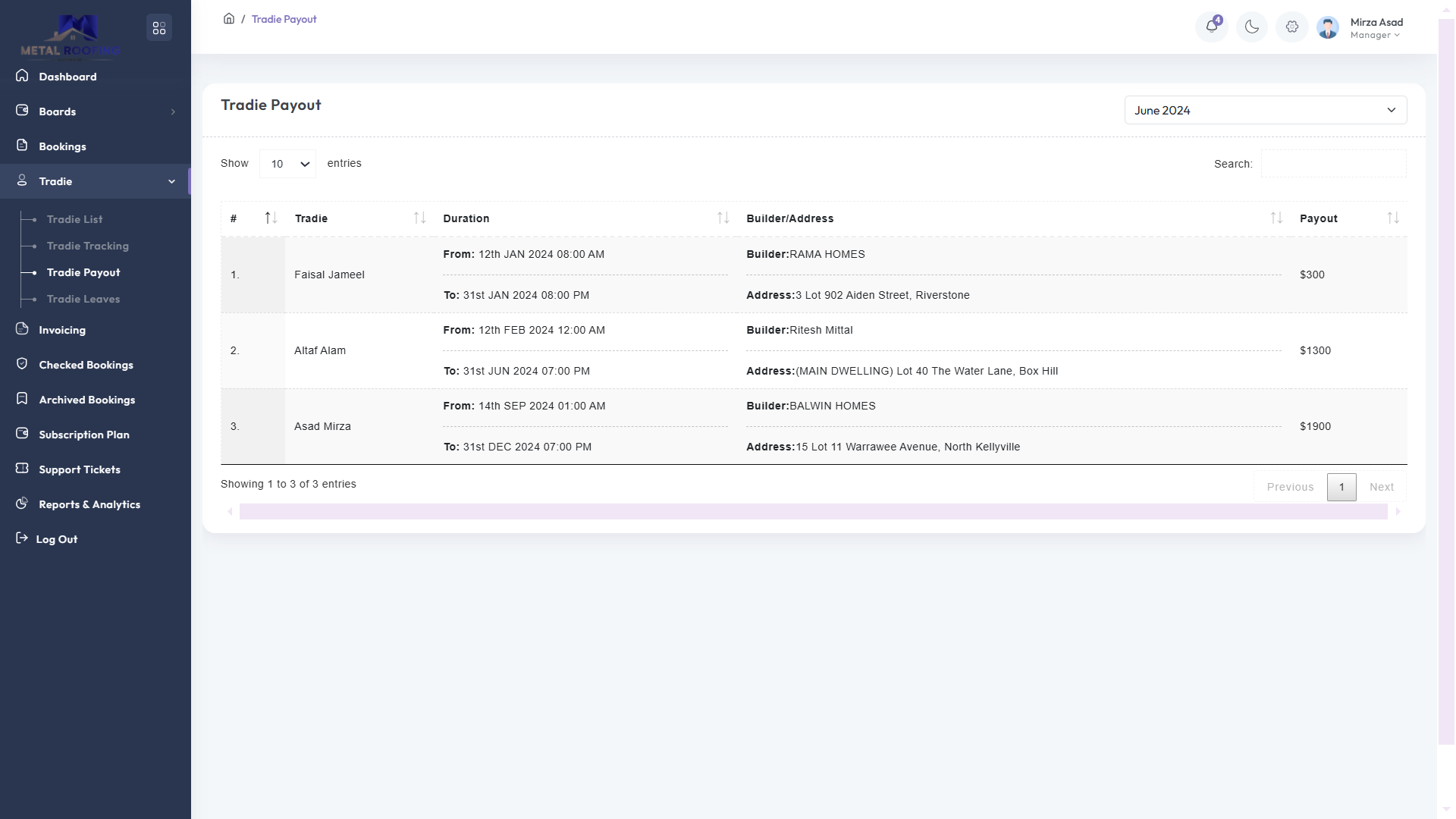
Task: Open the show entries count dropdown
Action: point(288,164)
